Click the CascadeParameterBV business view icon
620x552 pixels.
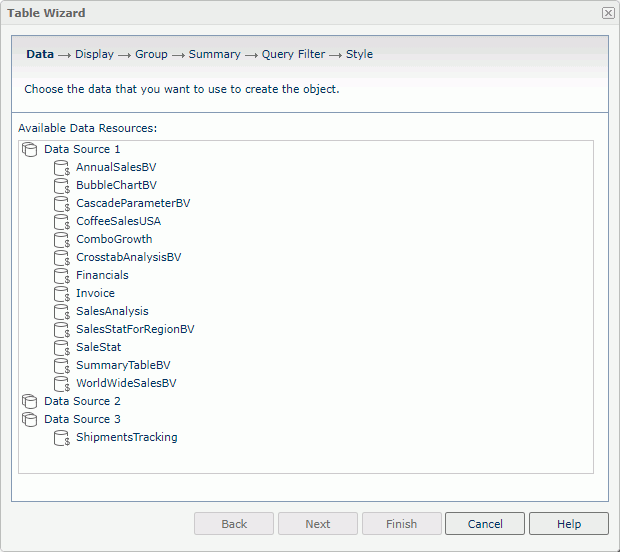click(62, 204)
